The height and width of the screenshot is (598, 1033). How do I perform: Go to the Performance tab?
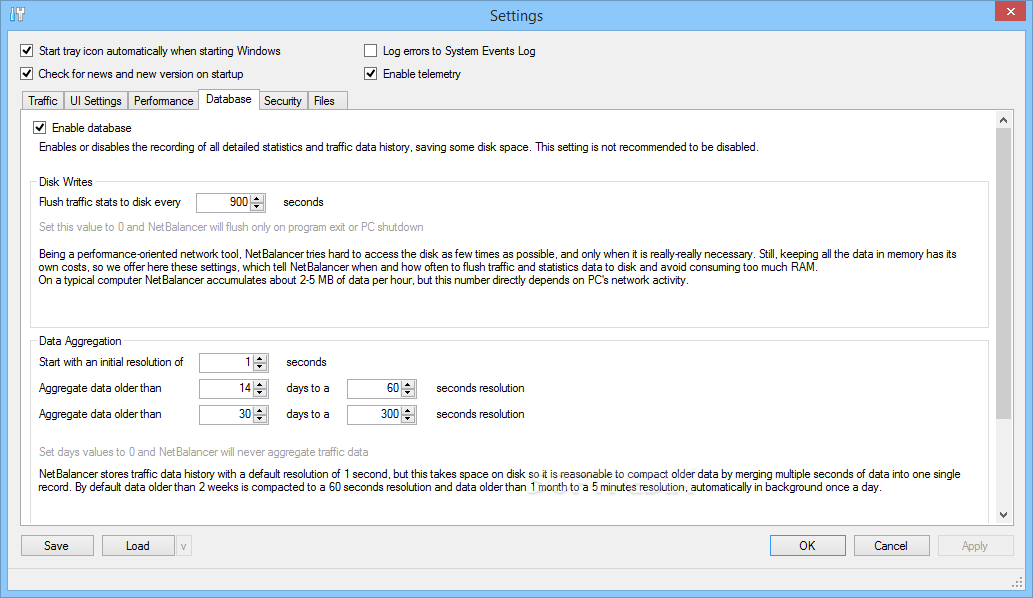(163, 101)
